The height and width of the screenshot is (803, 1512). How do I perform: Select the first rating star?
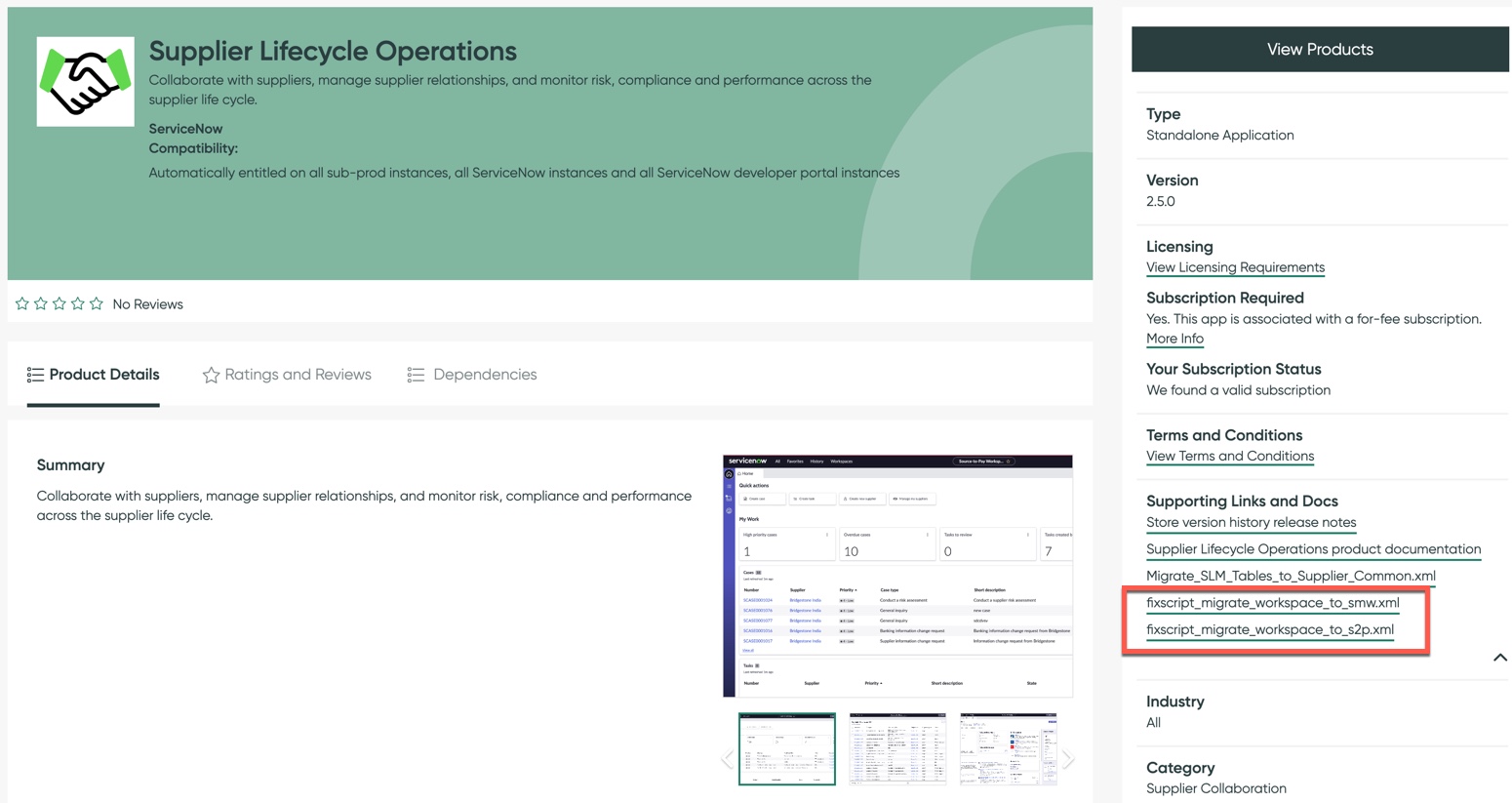[x=22, y=304]
